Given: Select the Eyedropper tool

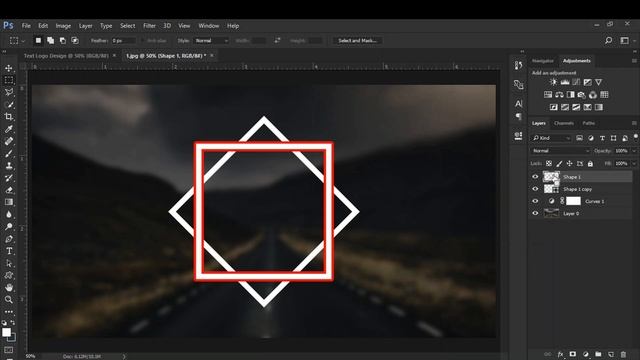Looking at the screenshot, I should 9,129.
